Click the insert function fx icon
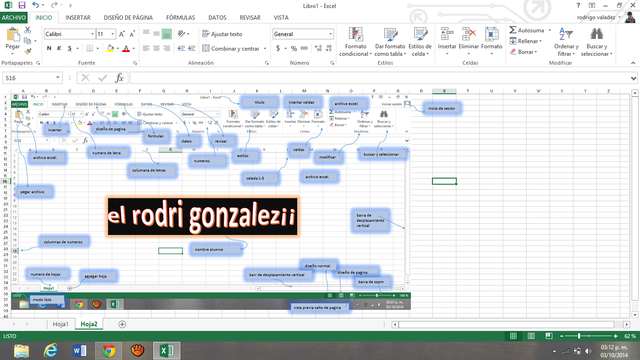Viewport: 640px width, 360px height. [119, 78]
